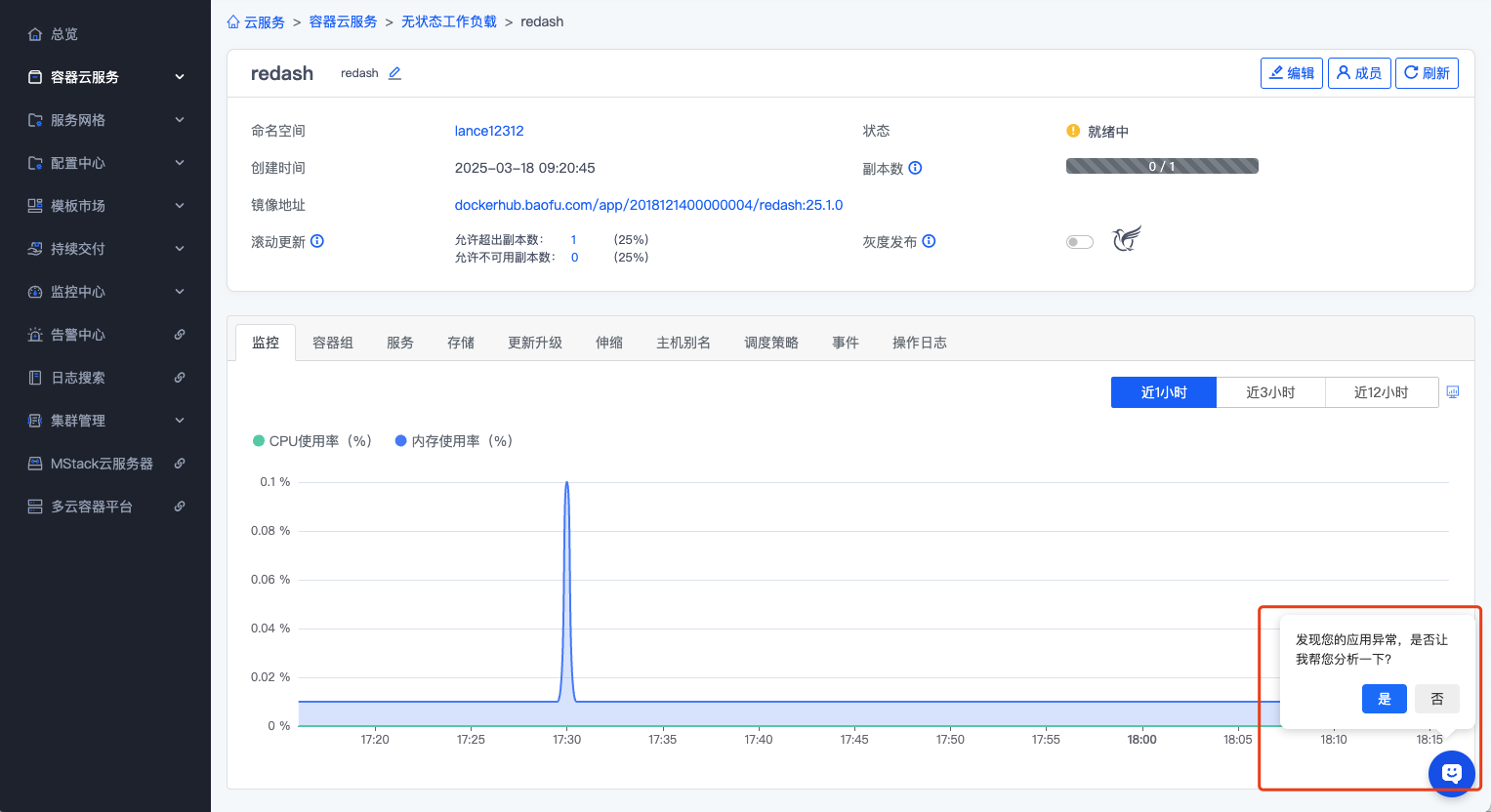Click the 服务网格 sidebar icon
Screen dimensions: 1491x812
tap(35, 120)
